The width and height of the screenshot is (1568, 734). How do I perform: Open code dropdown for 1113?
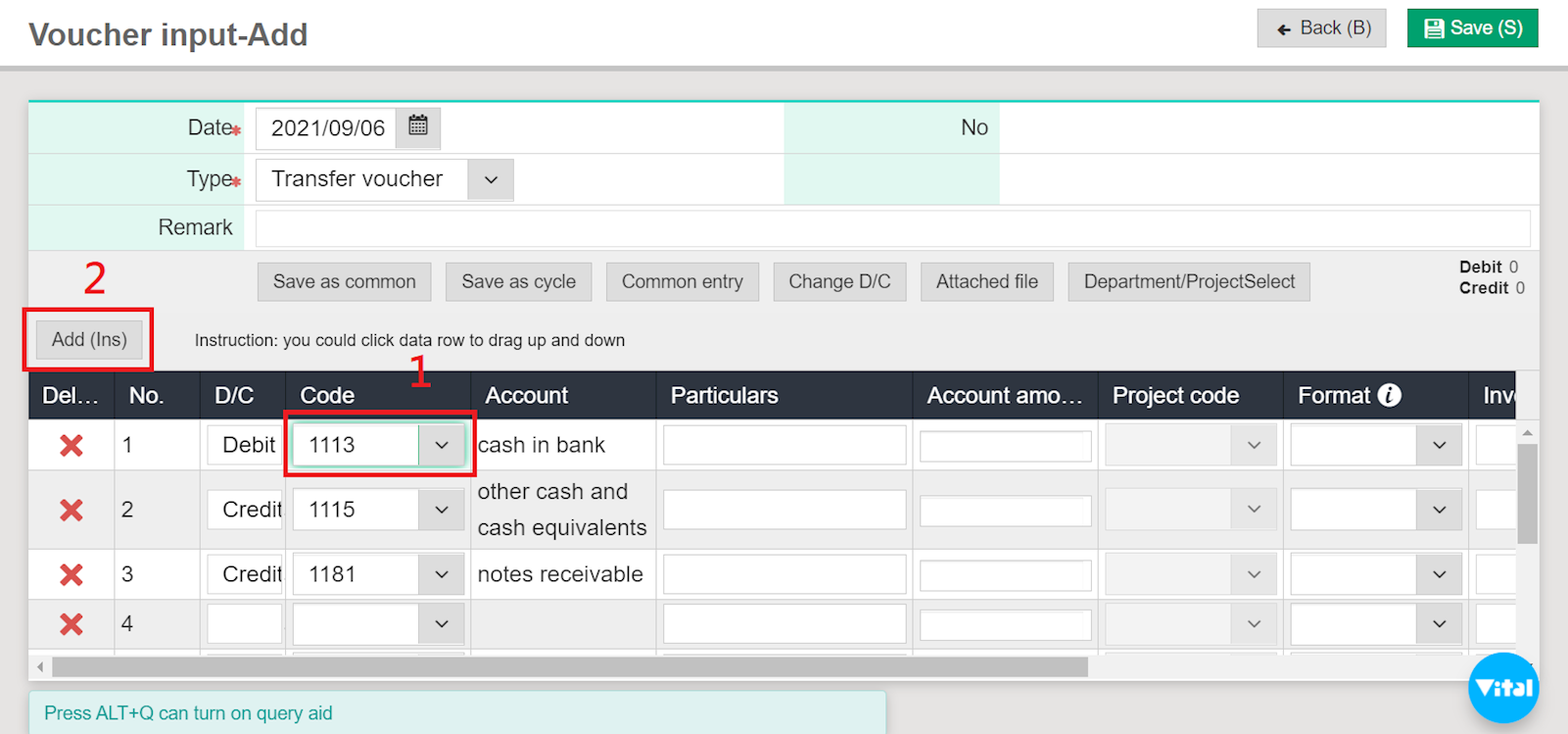[x=442, y=446]
